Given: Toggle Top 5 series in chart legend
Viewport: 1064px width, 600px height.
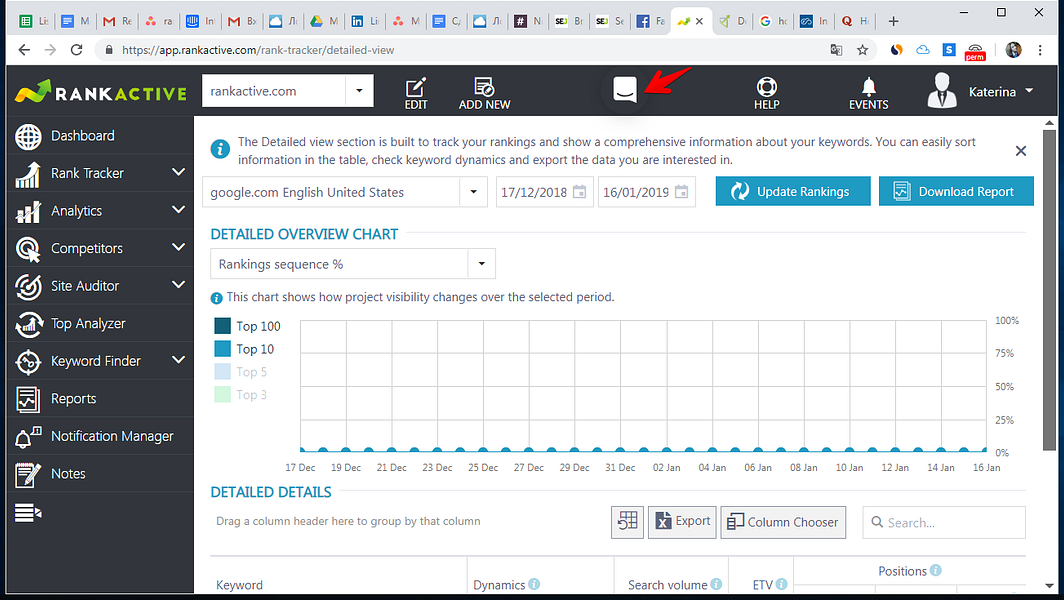Looking at the screenshot, I should tap(241, 372).
